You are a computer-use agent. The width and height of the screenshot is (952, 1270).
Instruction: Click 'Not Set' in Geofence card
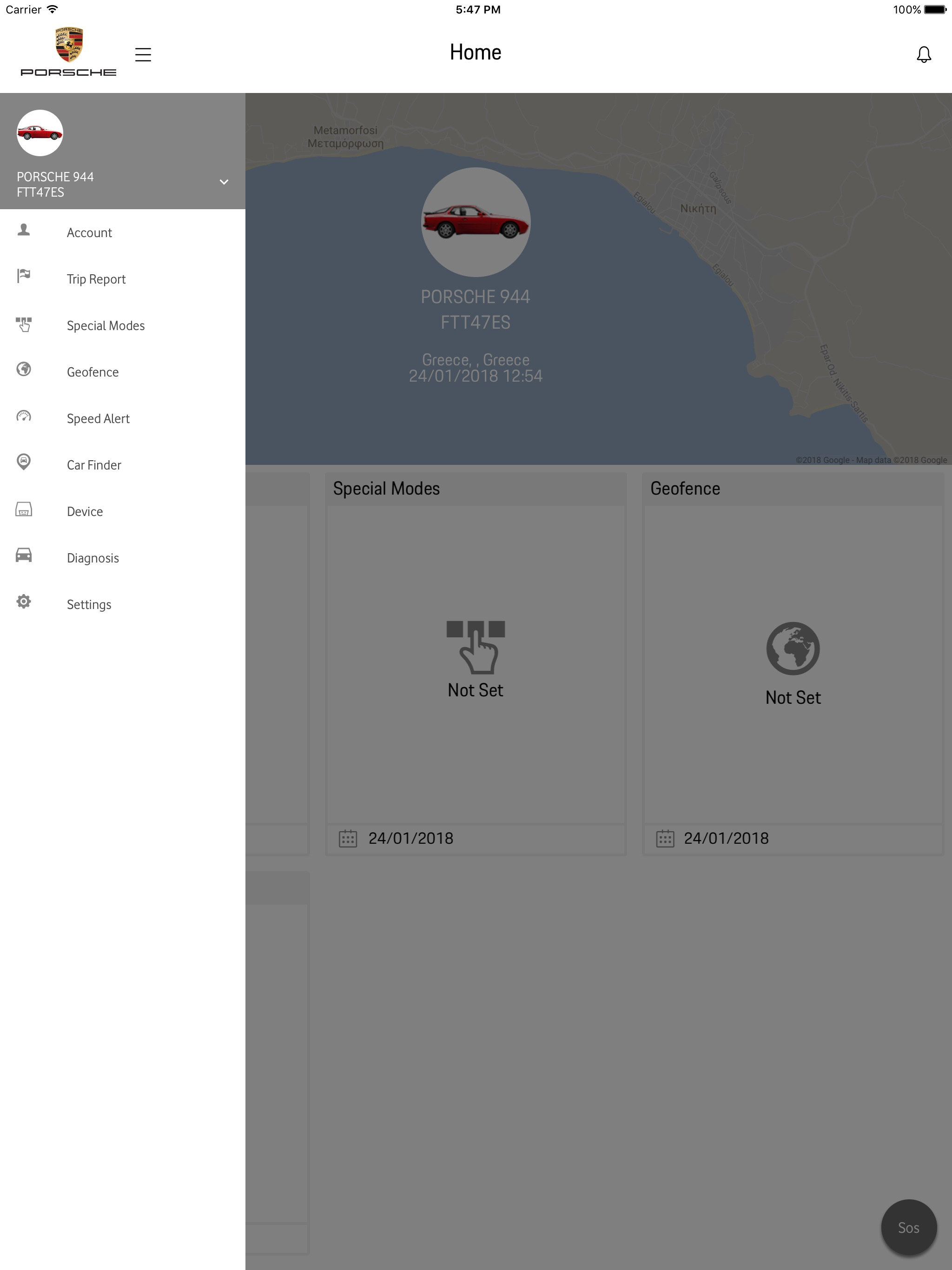point(793,698)
